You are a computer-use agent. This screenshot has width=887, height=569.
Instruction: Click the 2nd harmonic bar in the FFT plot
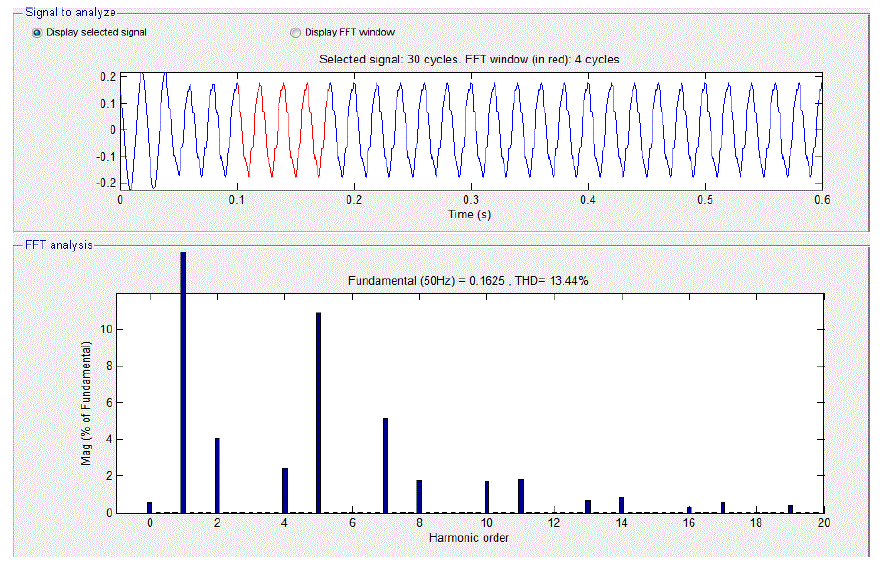217,475
